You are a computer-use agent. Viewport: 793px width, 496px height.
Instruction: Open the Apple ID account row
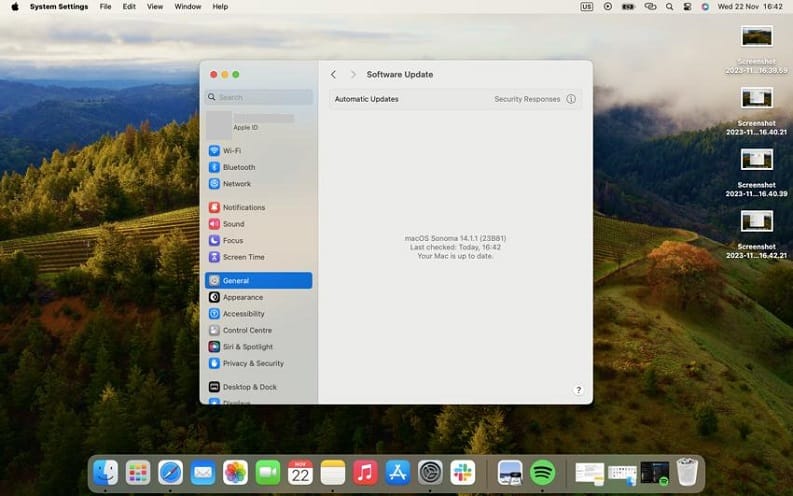258,124
